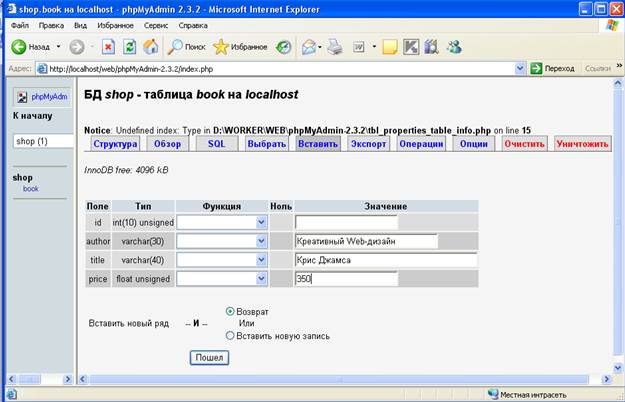
Task: Open the Файл menu
Action: pyautogui.click(x=20, y=25)
